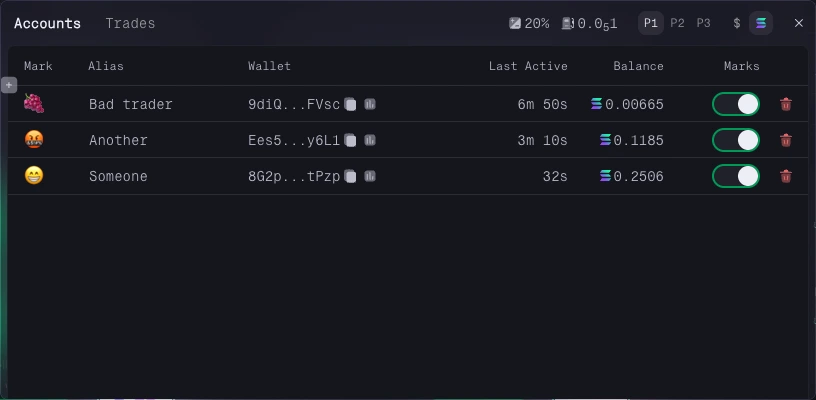Add a new account with plus icon
Screen dimensions: 816x400
point(9,85)
